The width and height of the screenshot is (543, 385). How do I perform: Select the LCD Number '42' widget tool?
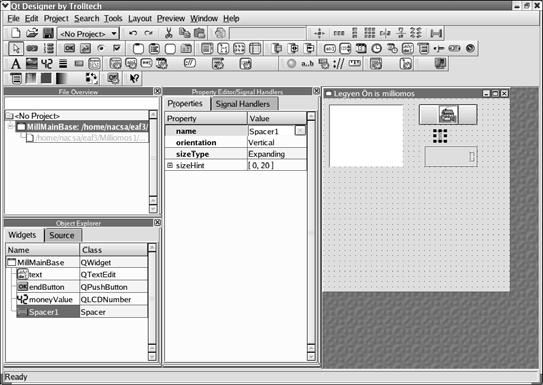47,64
